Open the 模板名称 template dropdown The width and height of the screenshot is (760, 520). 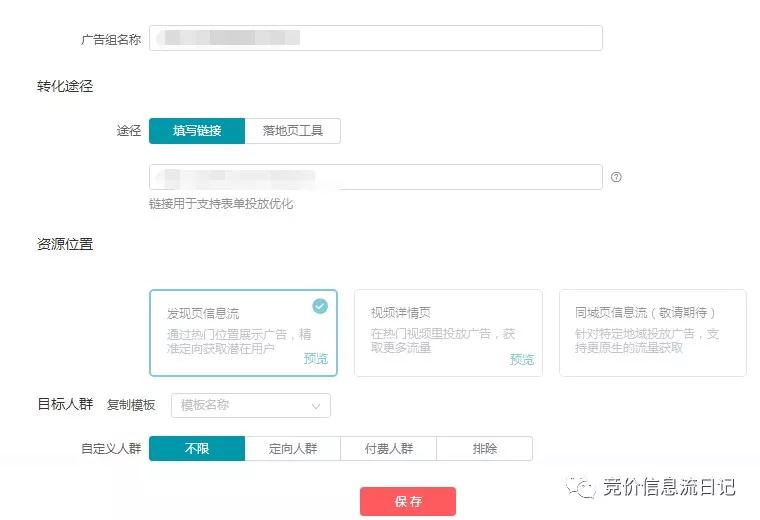click(x=251, y=405)
